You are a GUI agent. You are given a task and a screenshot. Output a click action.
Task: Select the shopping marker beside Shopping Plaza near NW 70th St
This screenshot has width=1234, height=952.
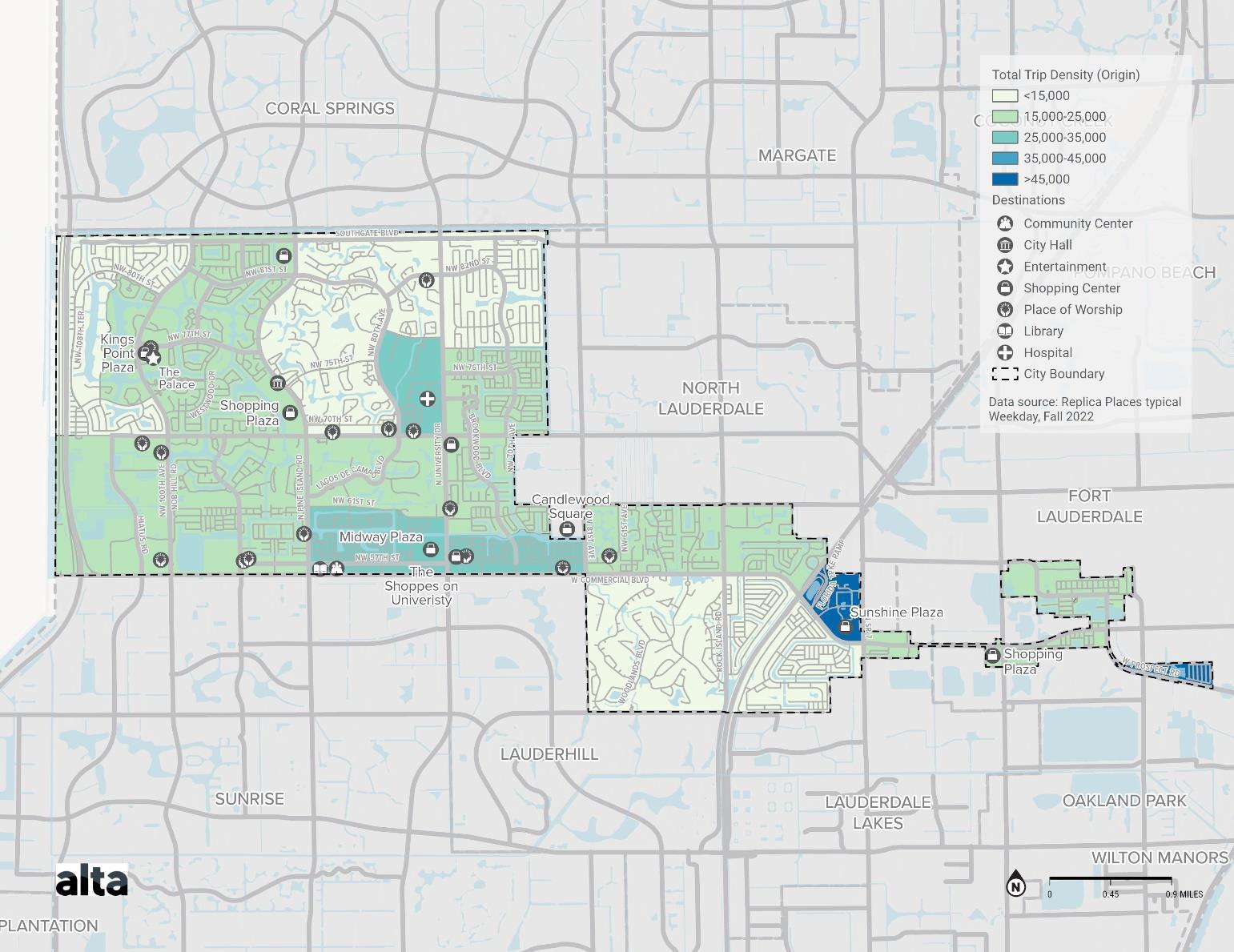click(290, 412)
